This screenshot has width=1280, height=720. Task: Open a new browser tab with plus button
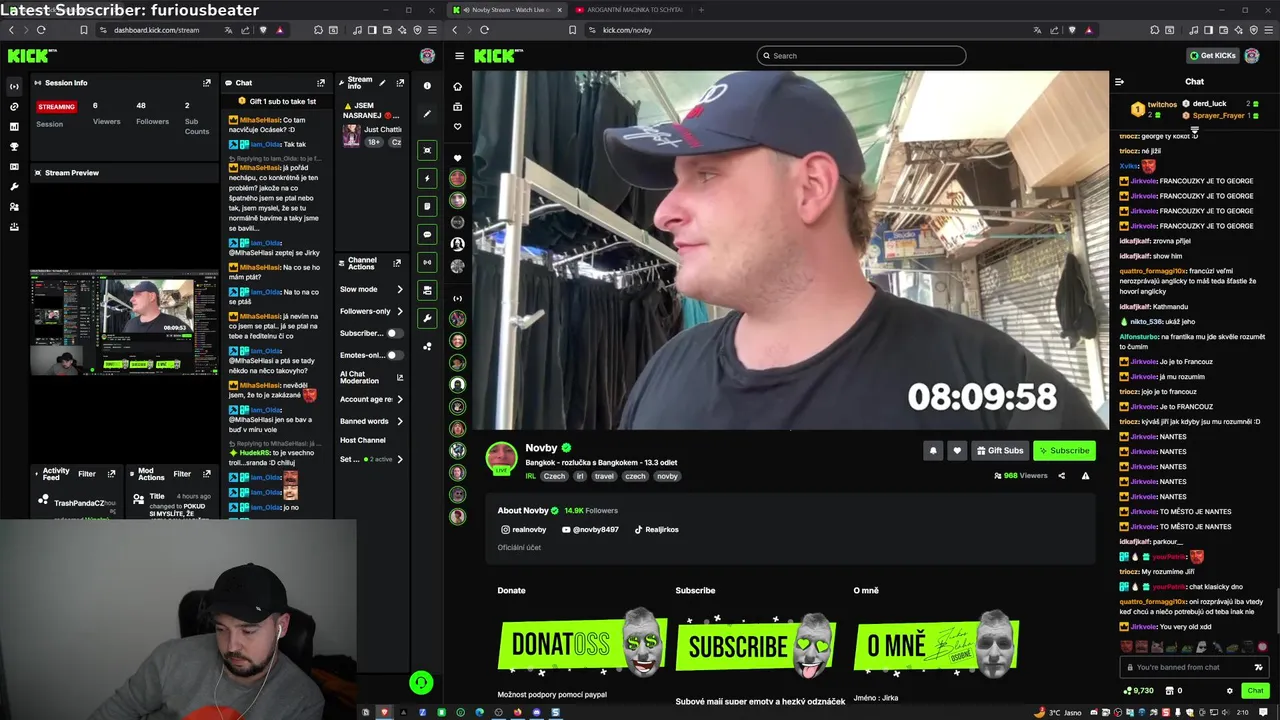point(701,10)
